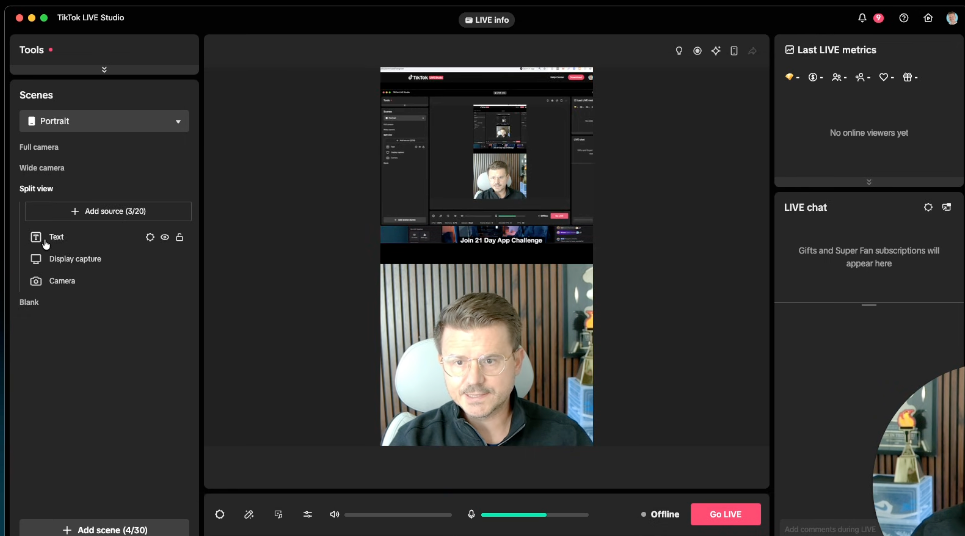
Task: Toggle visibility of the Text source
Action: [165, 237]
